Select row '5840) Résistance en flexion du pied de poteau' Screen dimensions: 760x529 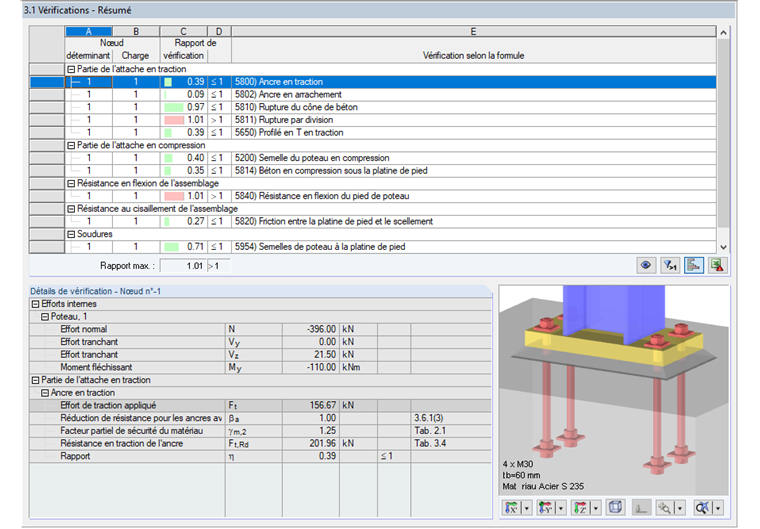point(373,196)
